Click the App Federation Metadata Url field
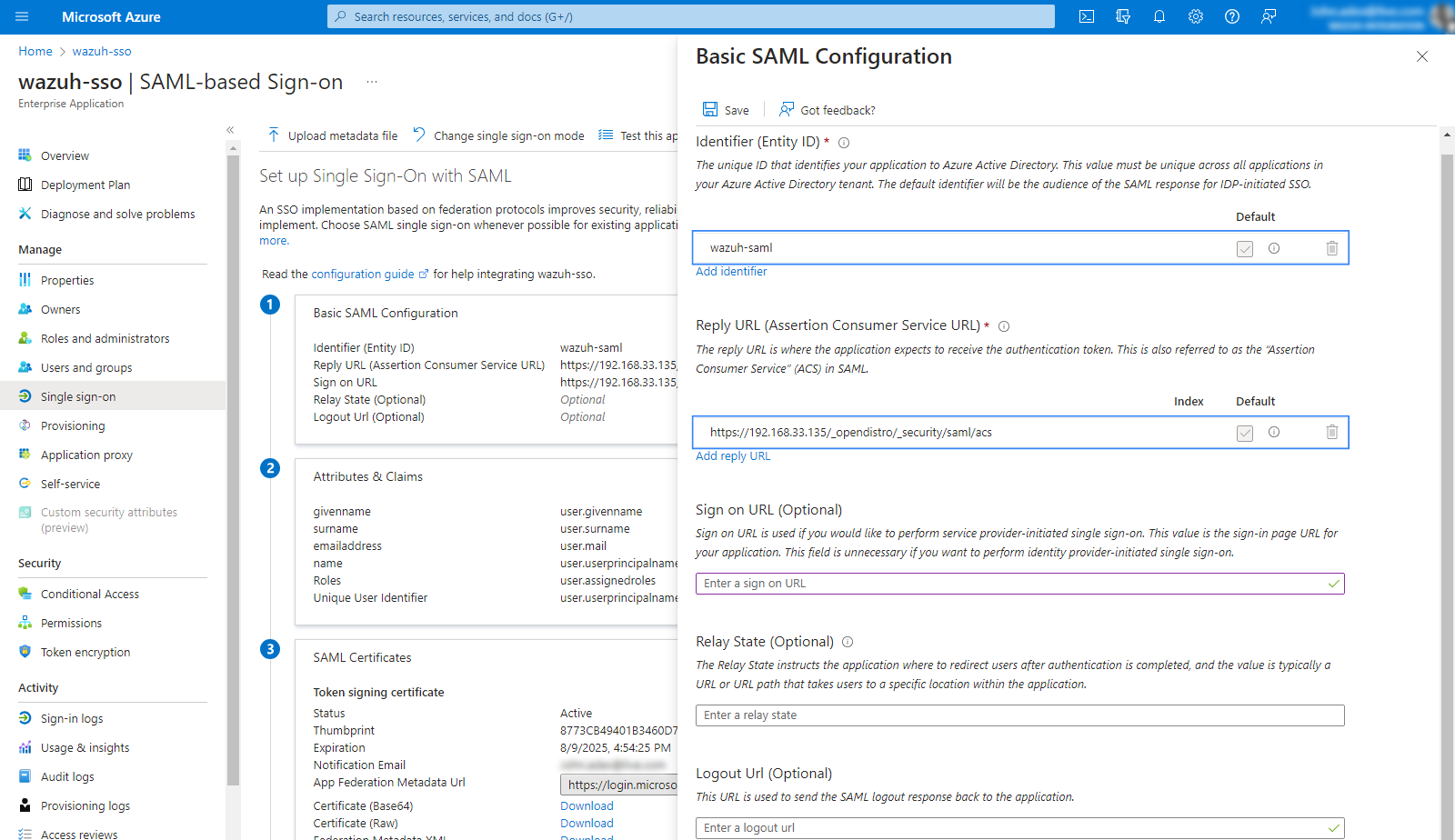The height and width of the screenshot is (840, 1455). tap(619, 785)
